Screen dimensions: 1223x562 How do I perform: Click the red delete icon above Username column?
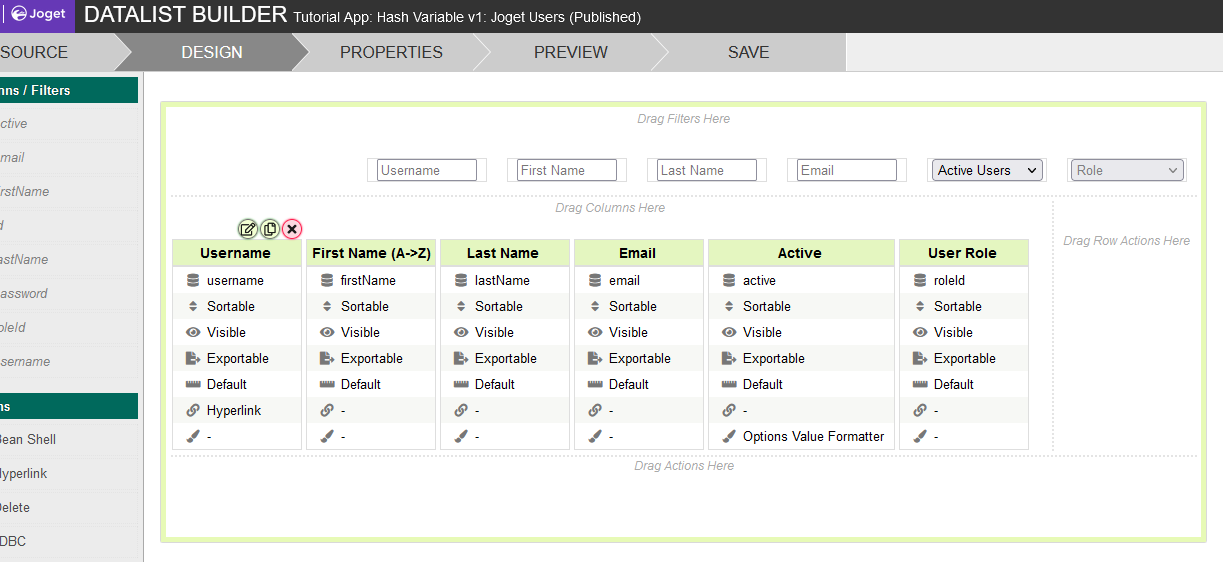point(292,229)
